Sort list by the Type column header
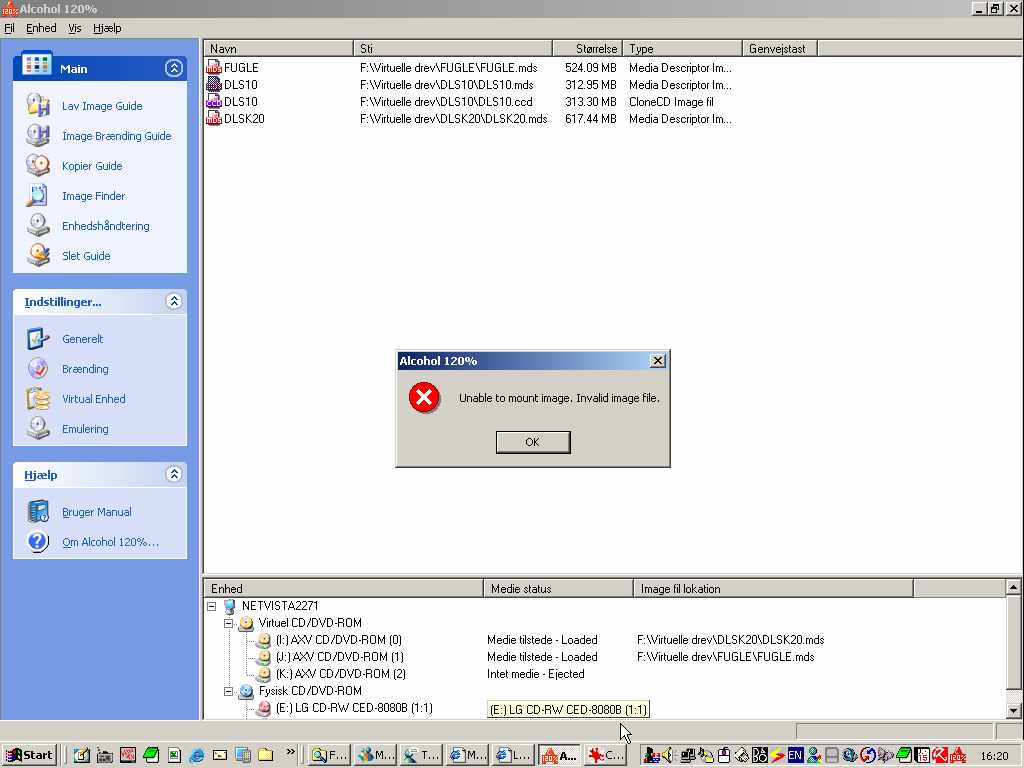 coord(682,48)
